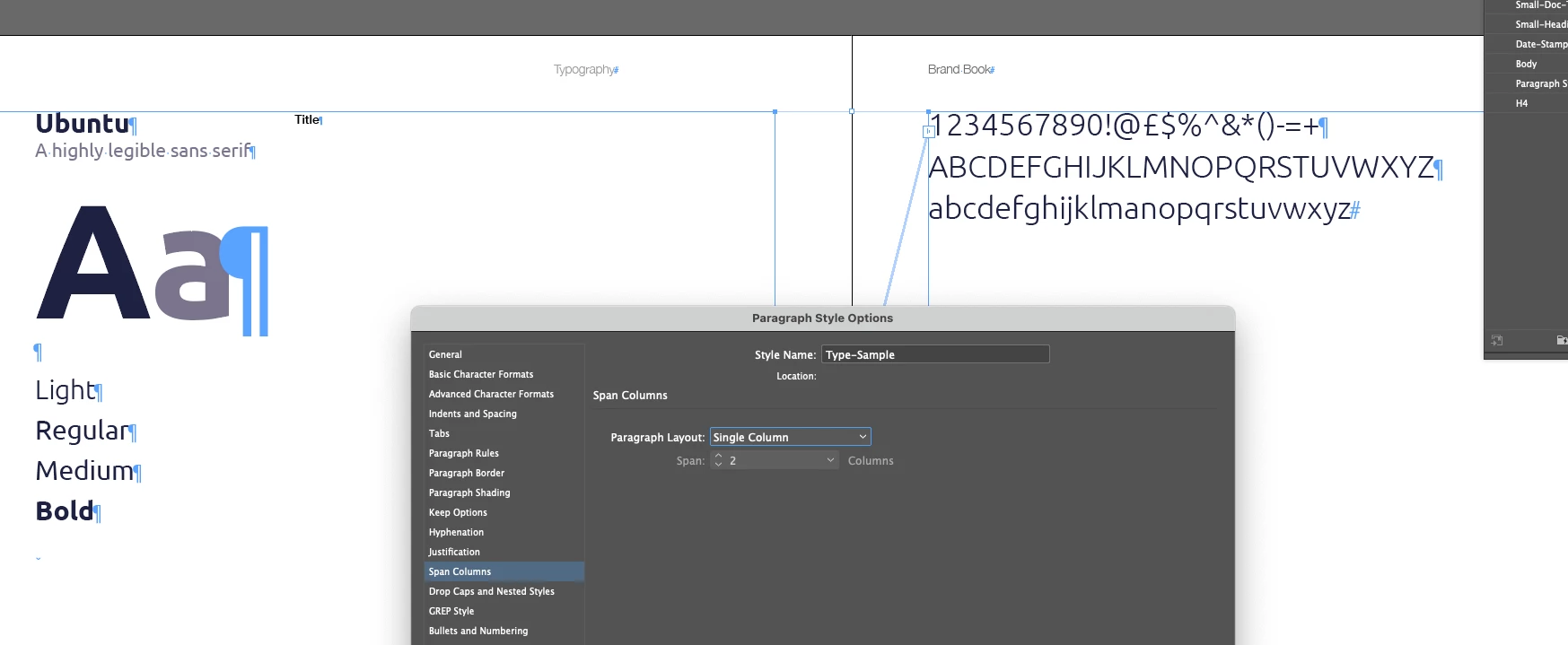Click the Span value field showing 2
This screenshot has height=645, width=1568.
[774, 460]
